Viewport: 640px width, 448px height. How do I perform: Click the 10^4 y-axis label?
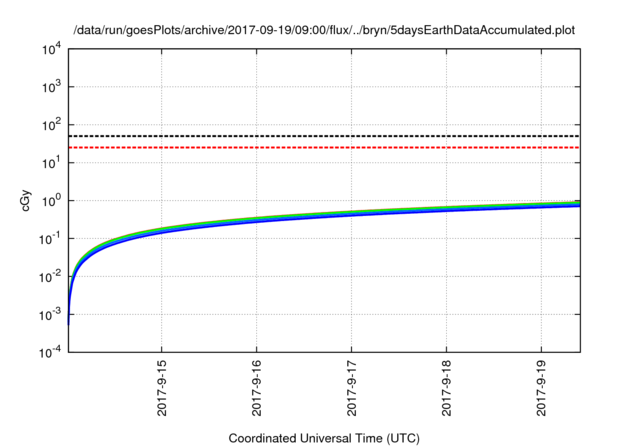[51, 50]
